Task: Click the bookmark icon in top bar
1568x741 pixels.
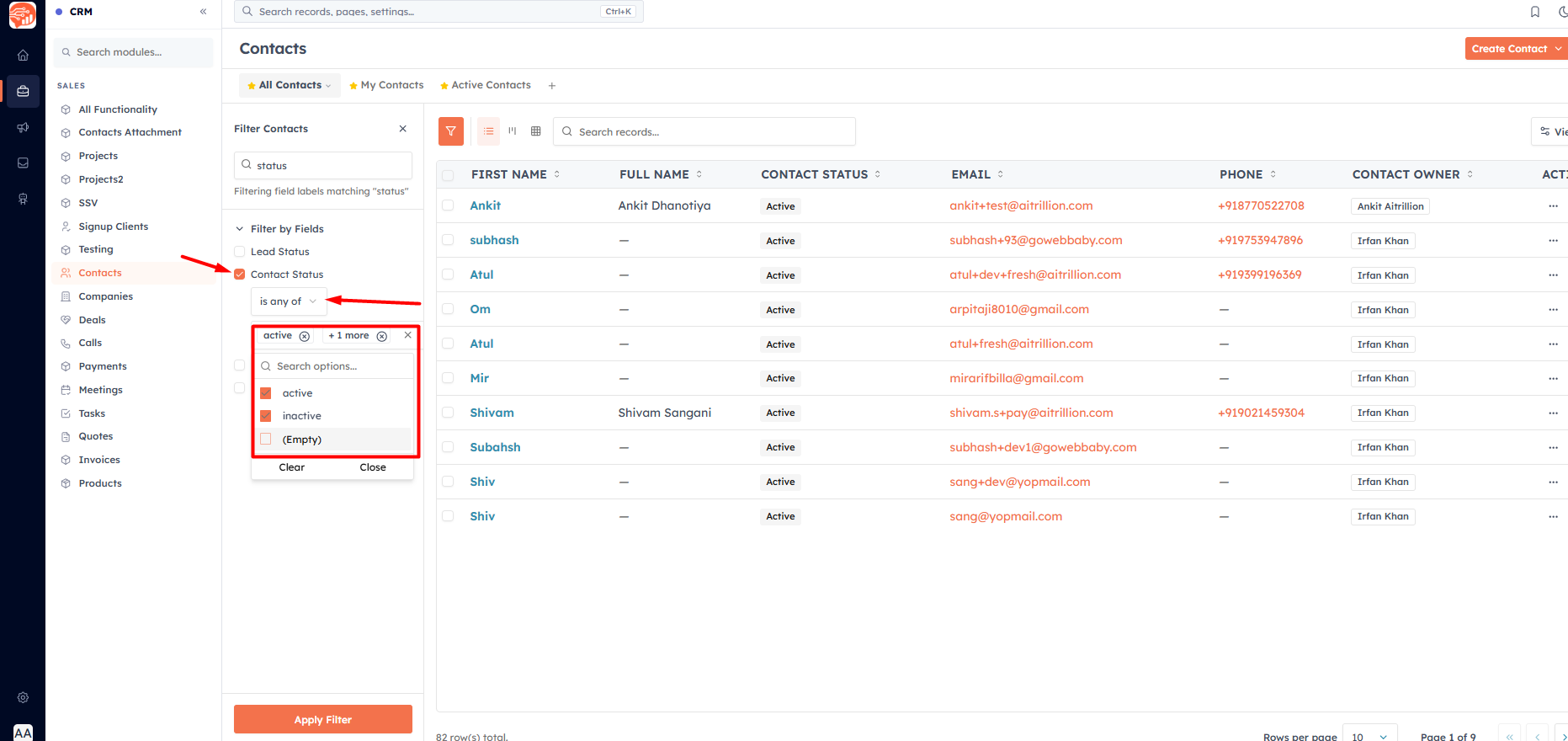Action: 1535,12
